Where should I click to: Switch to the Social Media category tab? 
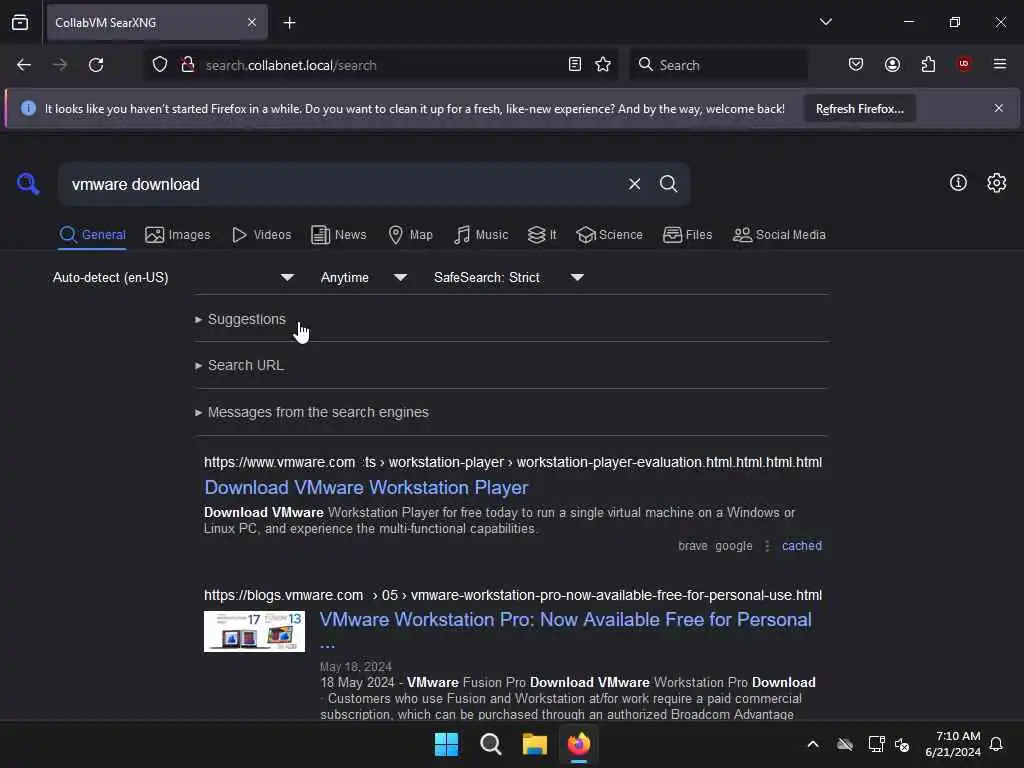779,235
